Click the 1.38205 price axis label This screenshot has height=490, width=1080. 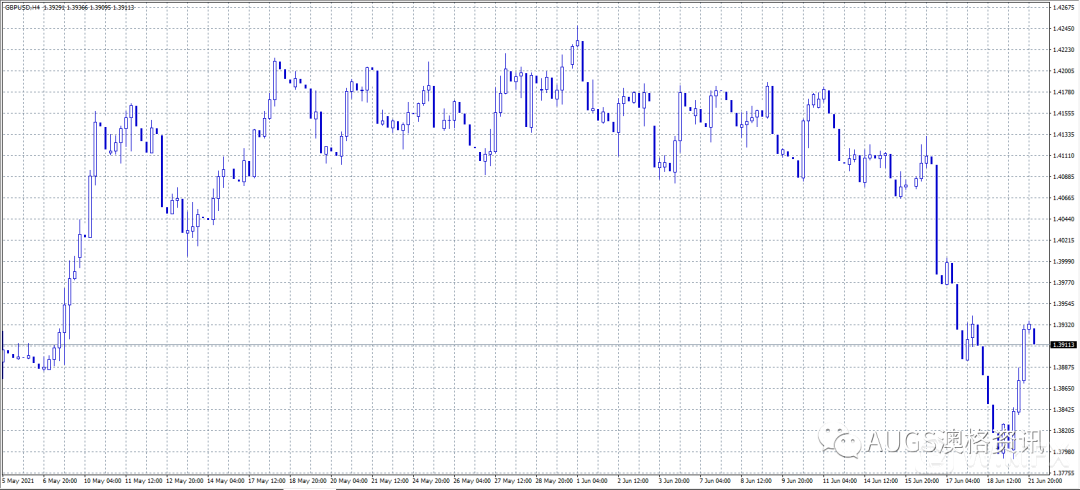click(x=1062, y=430)
